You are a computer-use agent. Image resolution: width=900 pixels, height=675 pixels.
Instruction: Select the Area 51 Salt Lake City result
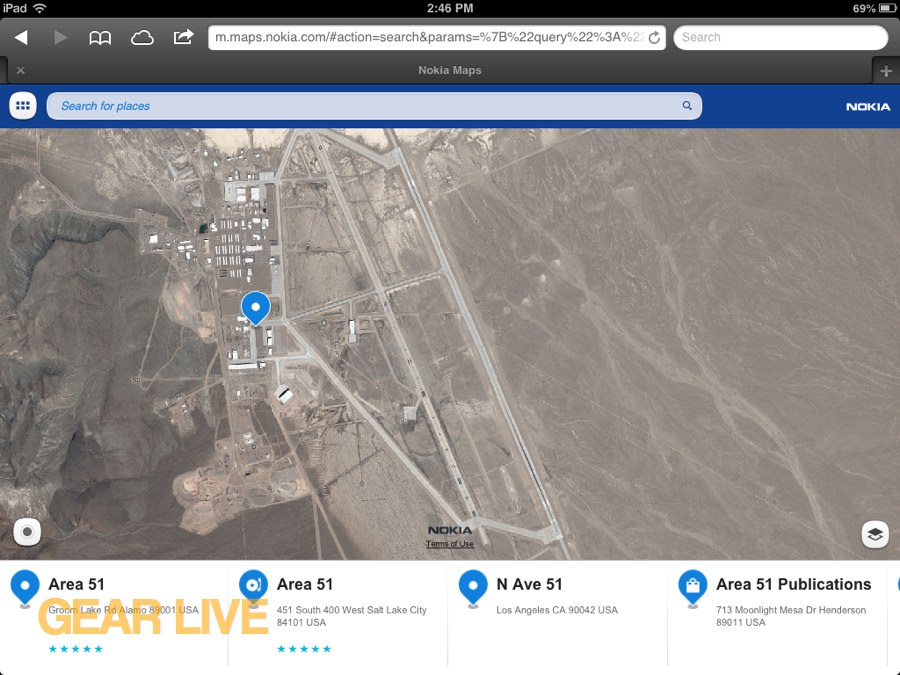pos(338,613)
